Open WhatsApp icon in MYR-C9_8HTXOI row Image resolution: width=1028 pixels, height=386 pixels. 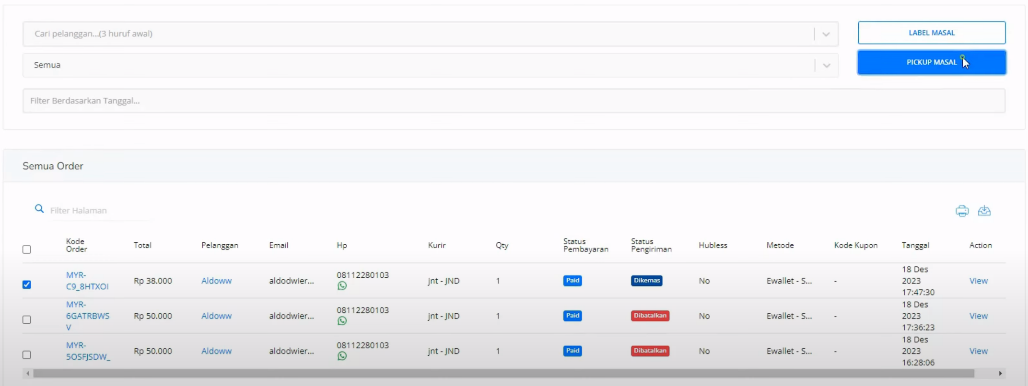342,286
